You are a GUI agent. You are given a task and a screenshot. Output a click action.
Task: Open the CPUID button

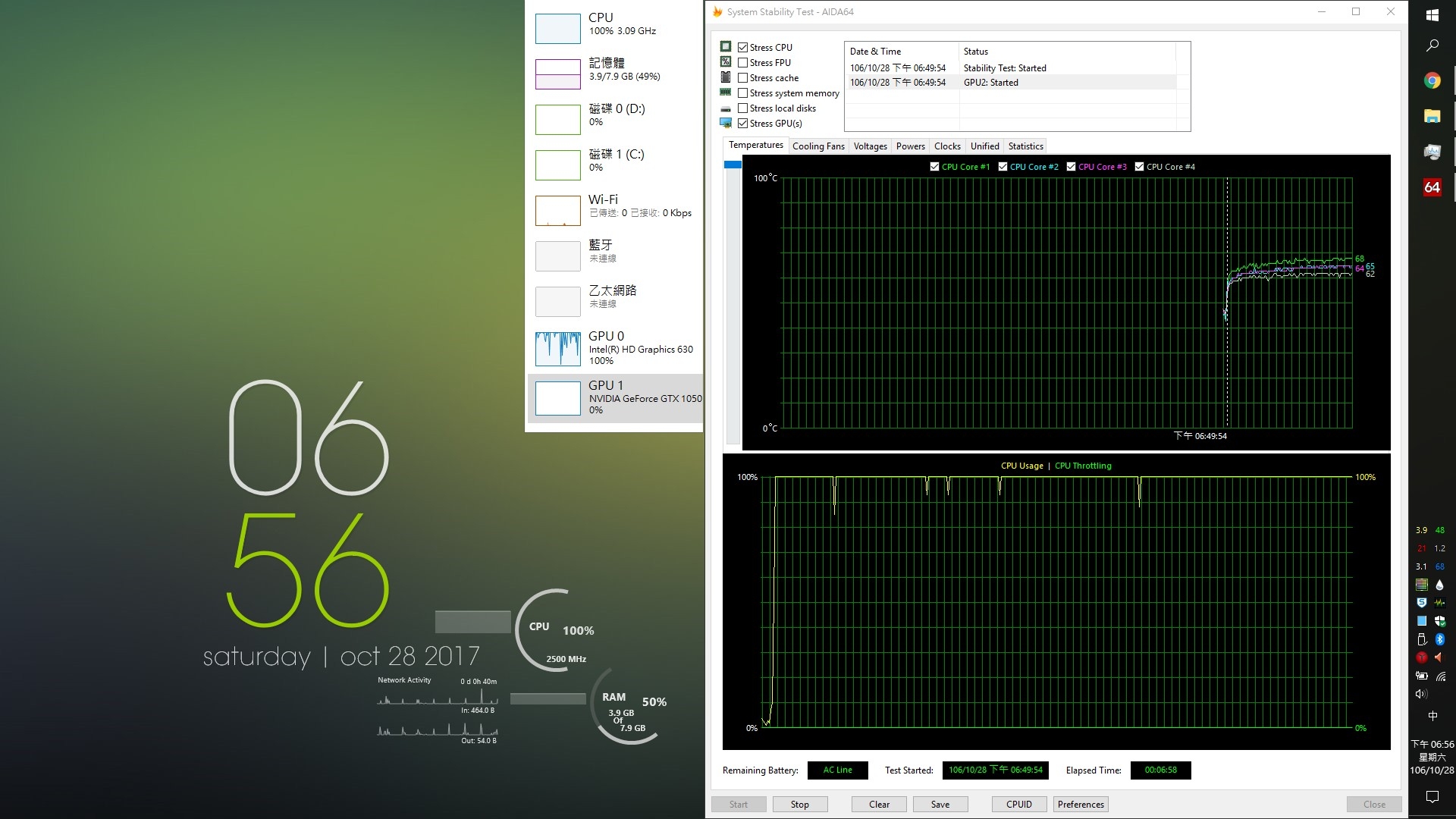1019,805
